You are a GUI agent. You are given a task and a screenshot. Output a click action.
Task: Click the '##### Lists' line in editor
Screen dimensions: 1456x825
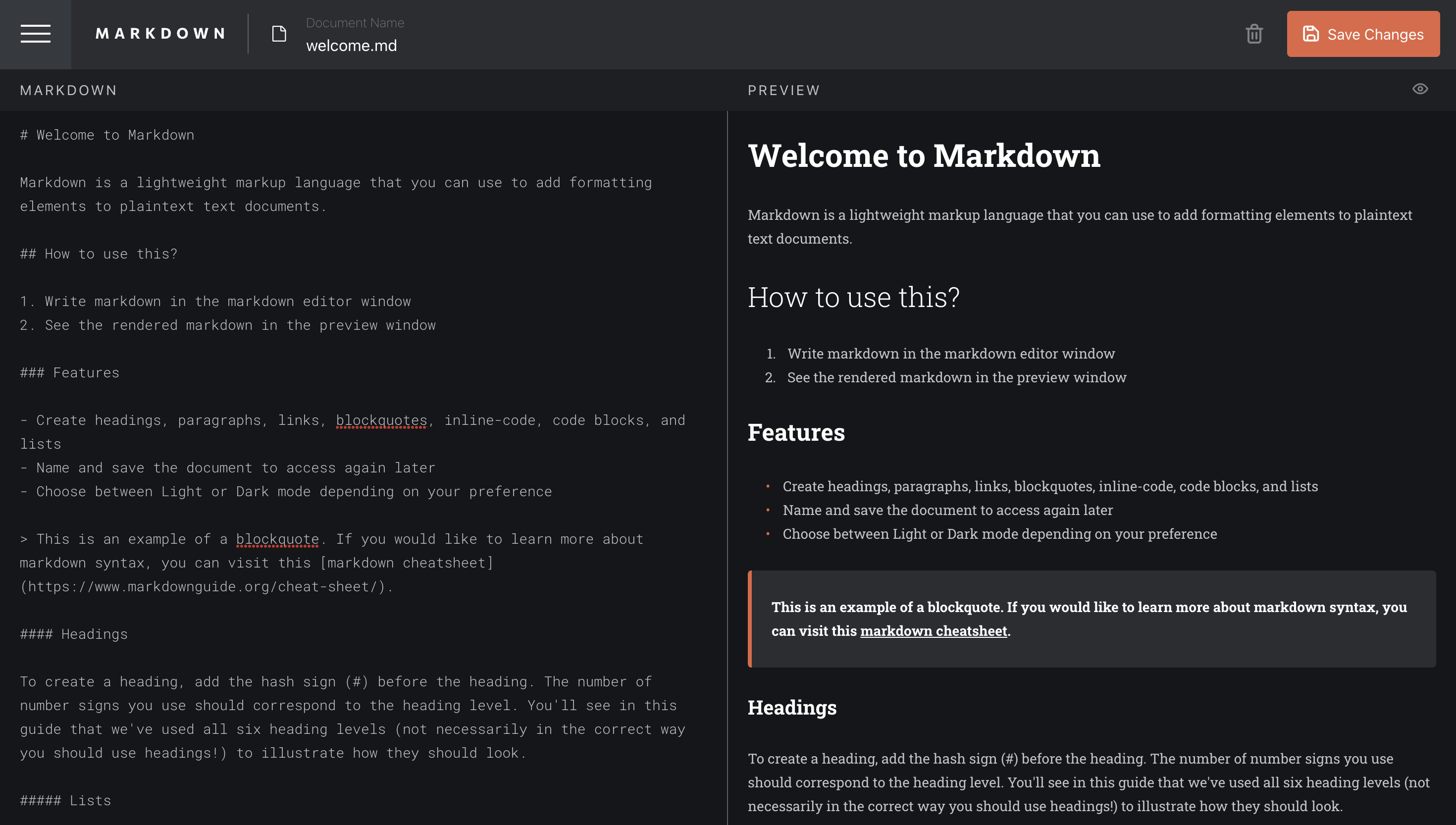coord(66,801)
